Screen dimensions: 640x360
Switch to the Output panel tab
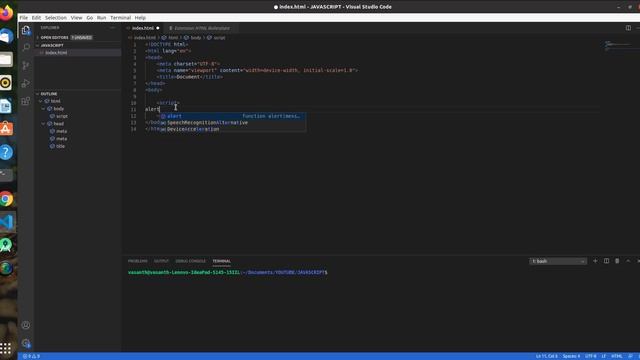click(x=161, y=261)
